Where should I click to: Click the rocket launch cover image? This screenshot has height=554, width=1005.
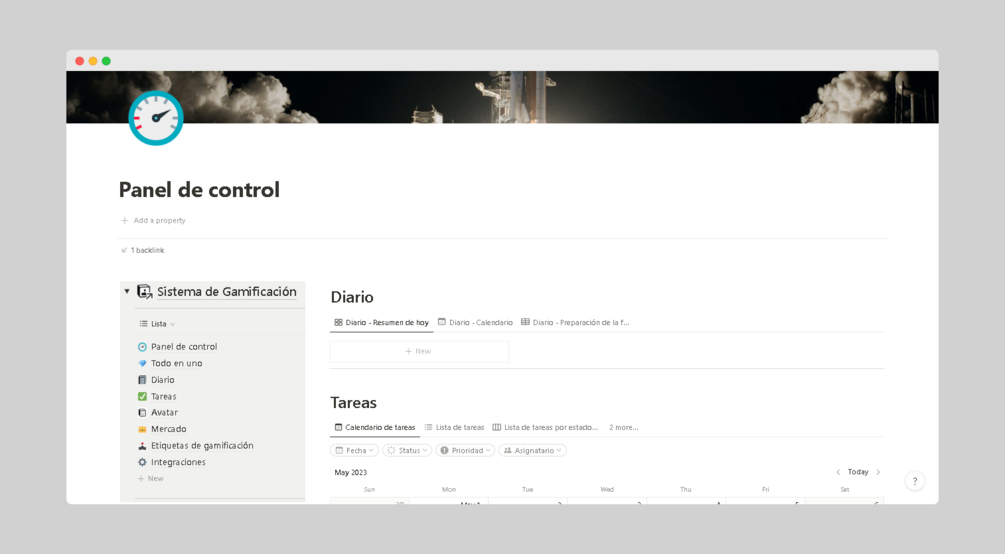[502, 97]
